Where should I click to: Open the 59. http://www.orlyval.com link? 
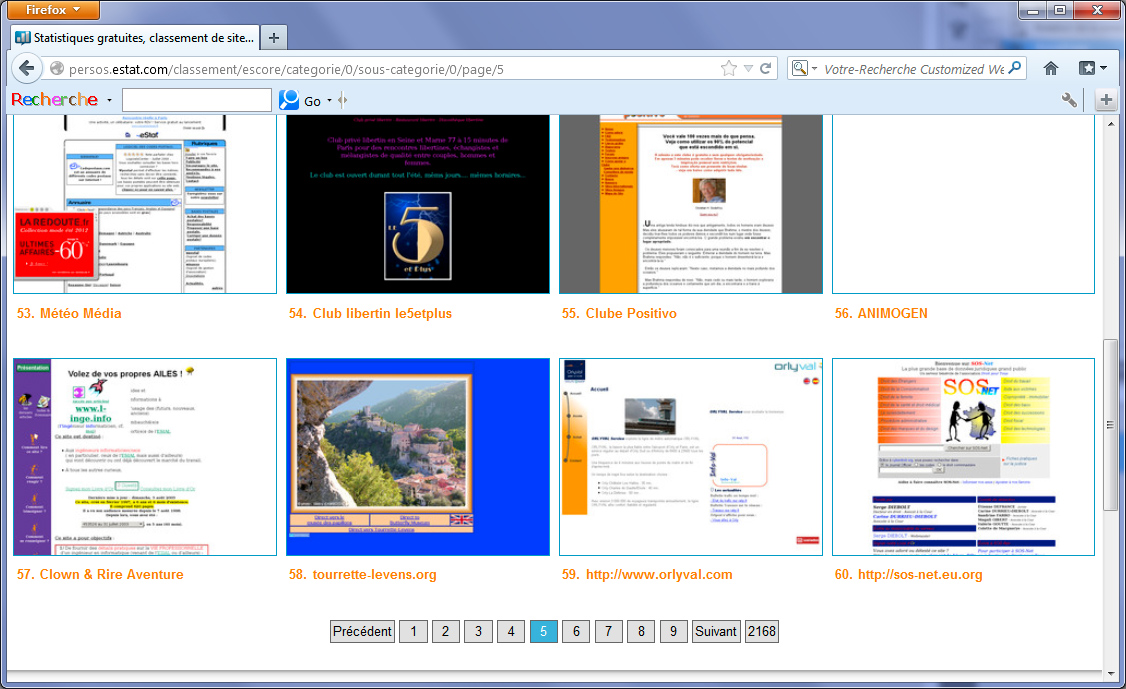coord(647,574)
